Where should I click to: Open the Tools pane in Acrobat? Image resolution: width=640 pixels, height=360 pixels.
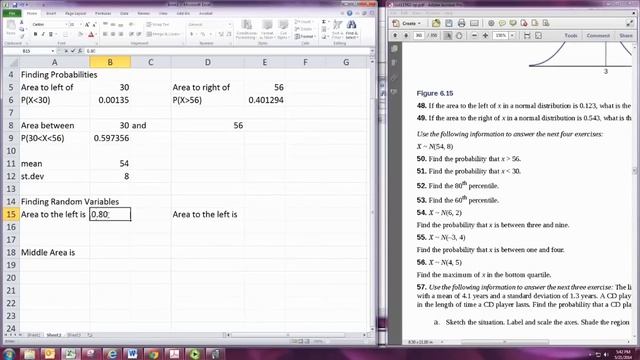tap(571, 36)
